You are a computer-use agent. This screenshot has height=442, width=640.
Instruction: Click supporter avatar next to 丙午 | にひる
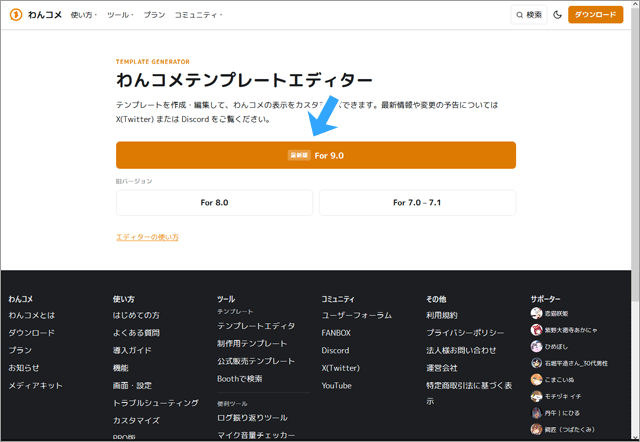(x=536, y=413)
